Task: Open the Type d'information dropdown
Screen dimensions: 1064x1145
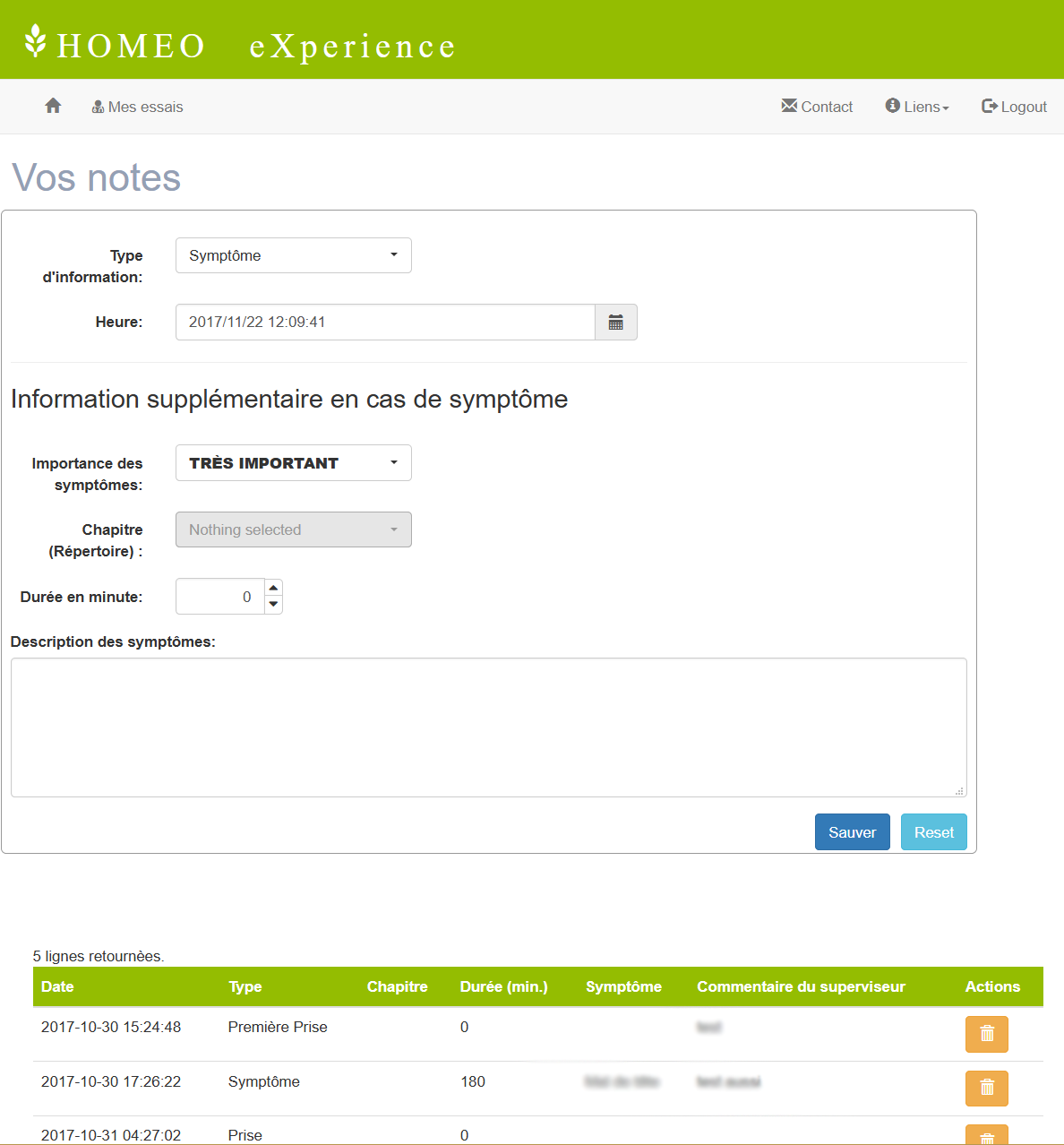Action: [293, 255]
